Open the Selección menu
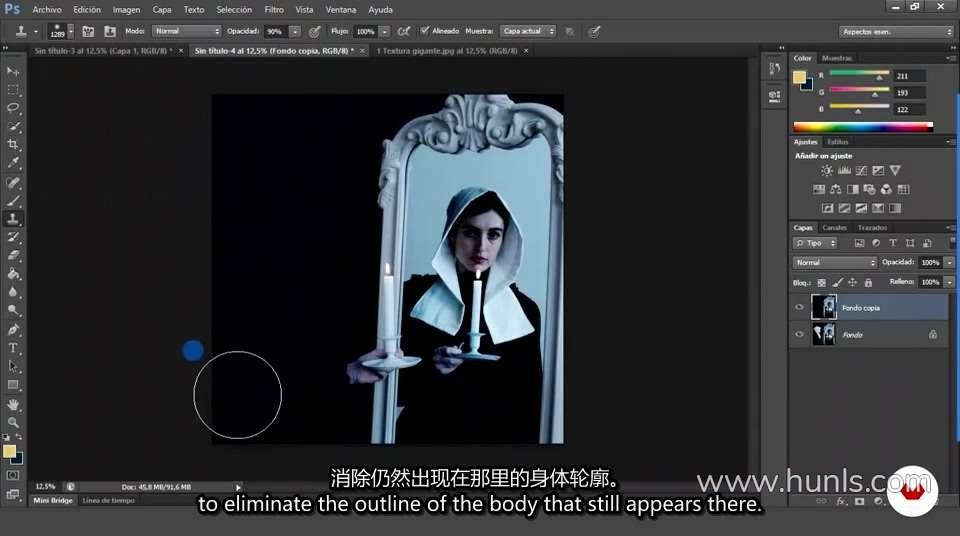The width and height of the screenshot is (960, 536). click(x=234, y=10)
